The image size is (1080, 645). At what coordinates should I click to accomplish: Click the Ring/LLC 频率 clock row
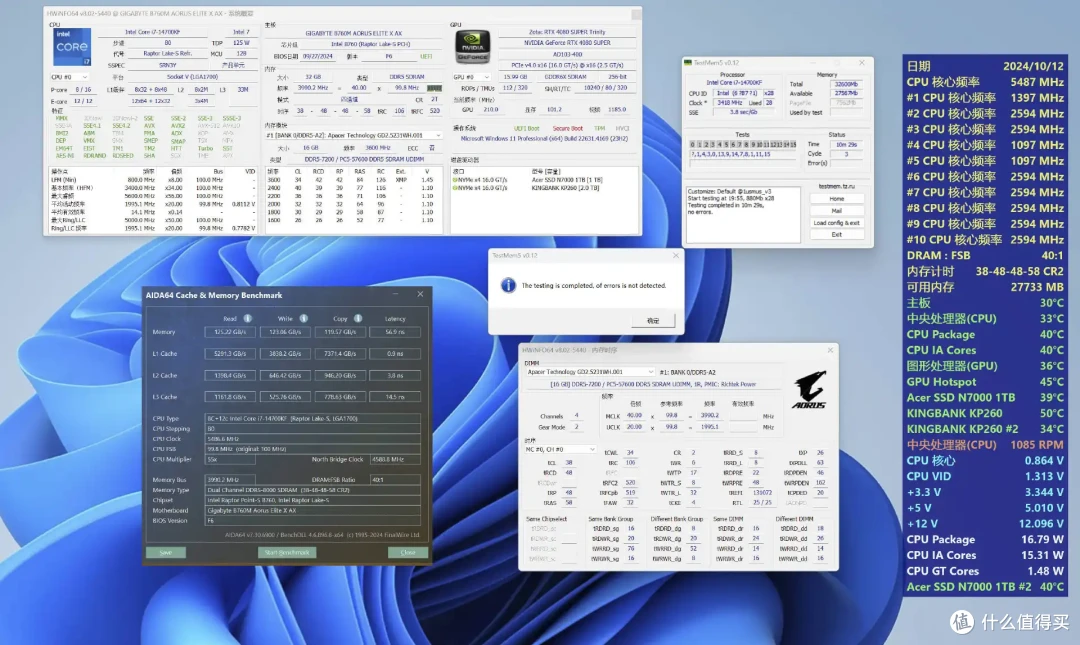click(x=153, y=228)
